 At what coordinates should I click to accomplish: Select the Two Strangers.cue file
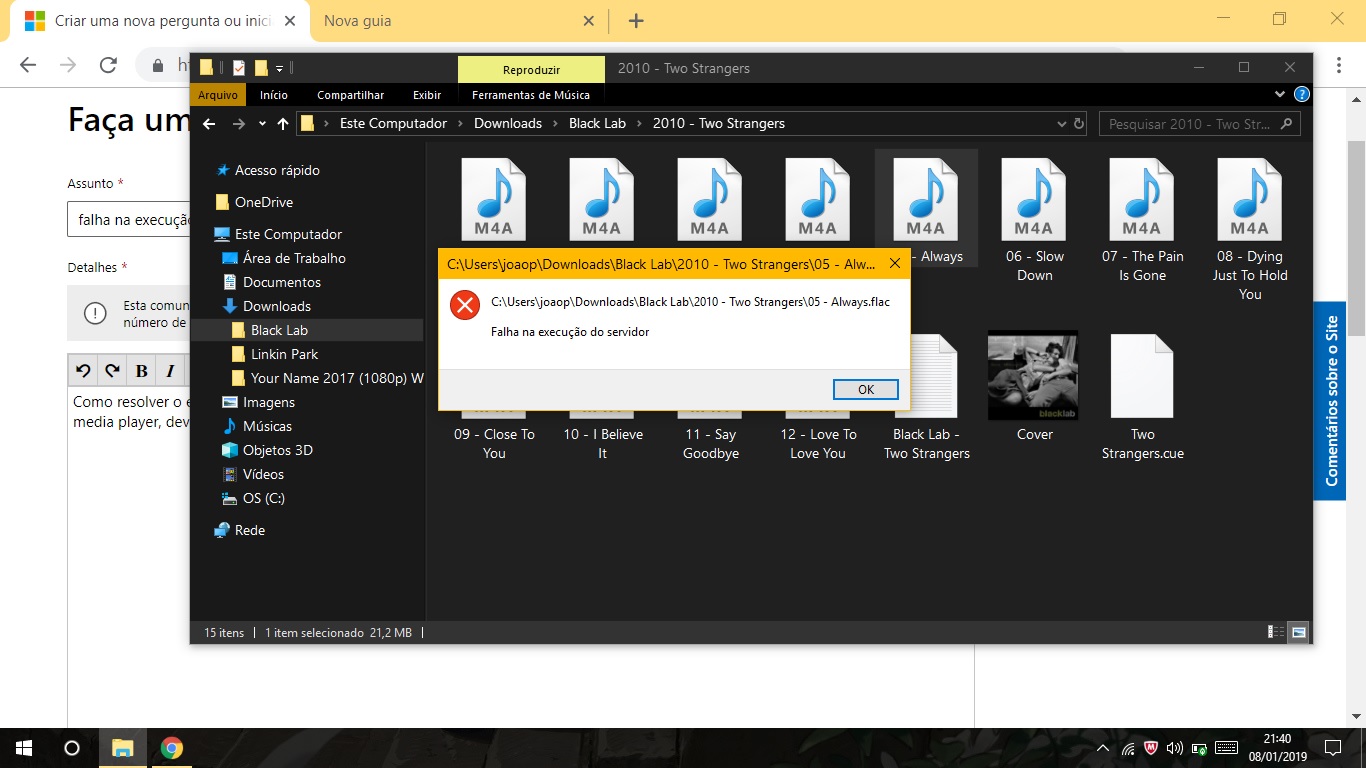coord(1142,397)
